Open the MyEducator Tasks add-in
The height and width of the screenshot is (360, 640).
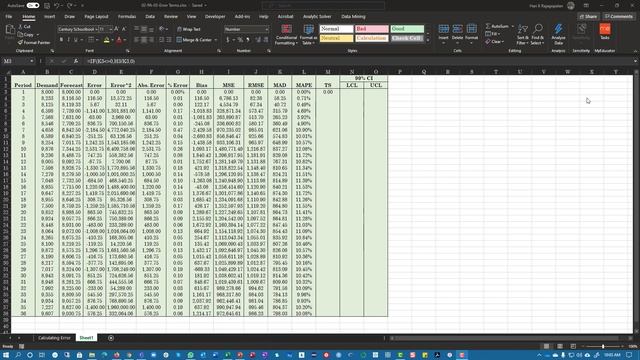(605, 32)
